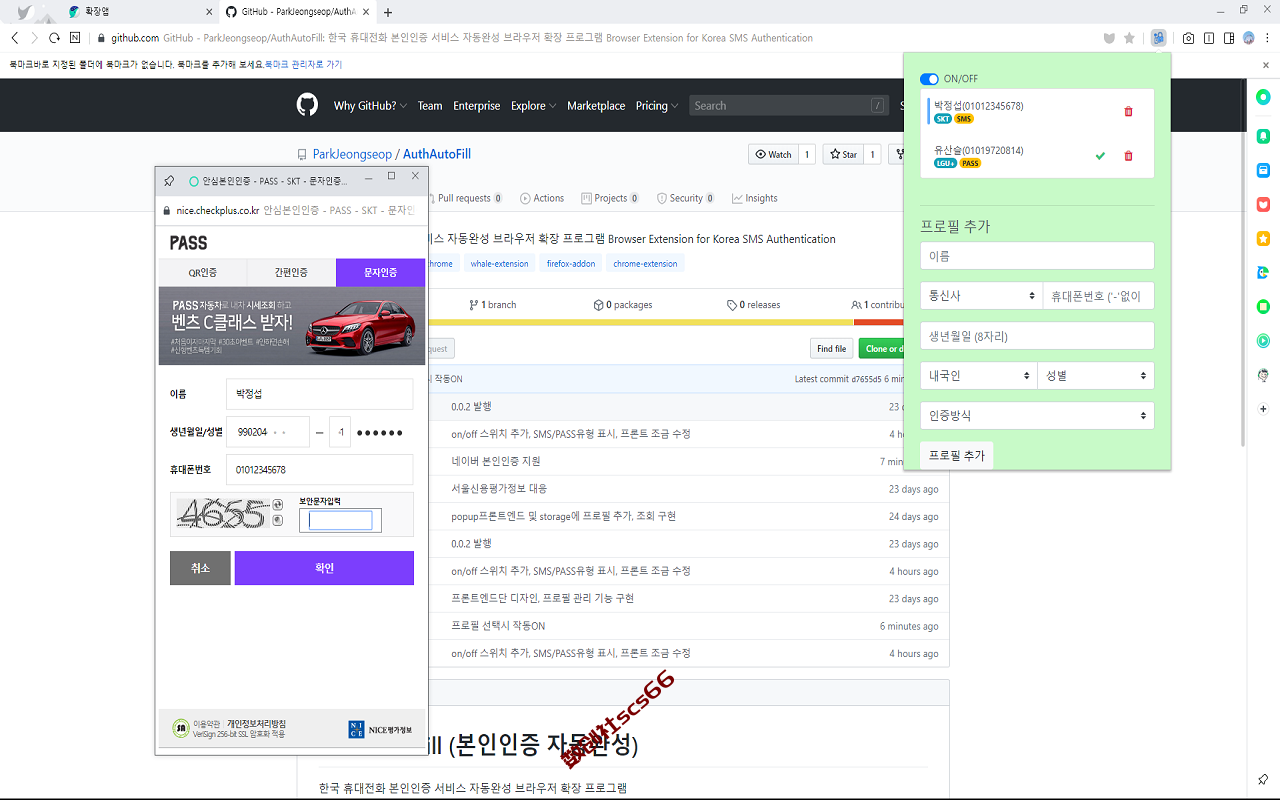Open the 성별 gender dropdown

[x=1096, y=376]
